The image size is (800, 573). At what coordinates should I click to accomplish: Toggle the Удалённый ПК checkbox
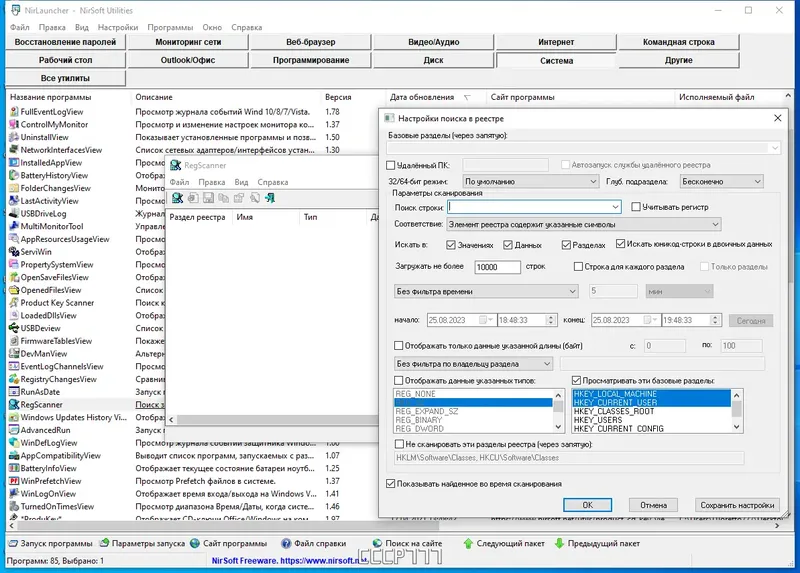pyautogui.click(x=391, y=165)
